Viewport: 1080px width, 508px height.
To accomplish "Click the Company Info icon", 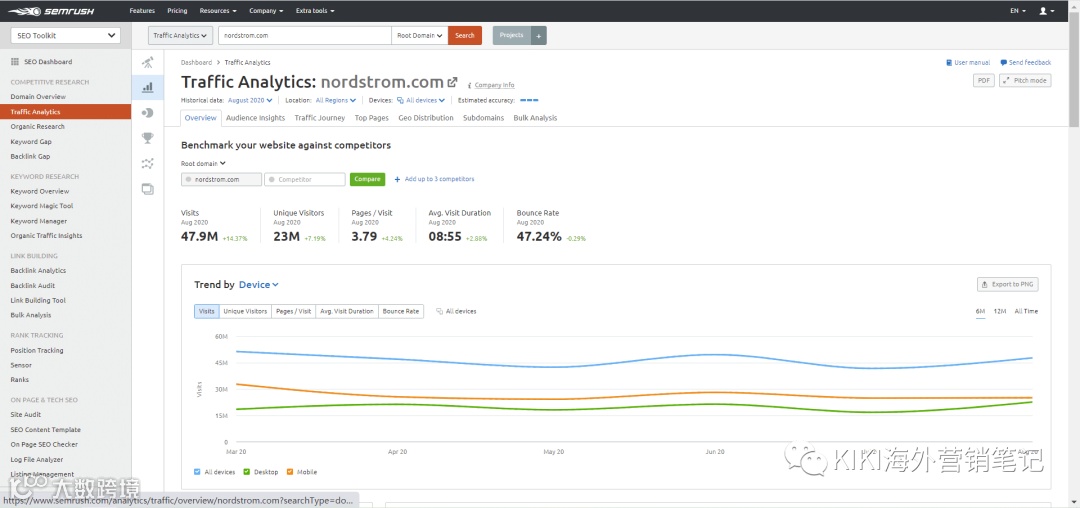I will click(x=470, y=85).
